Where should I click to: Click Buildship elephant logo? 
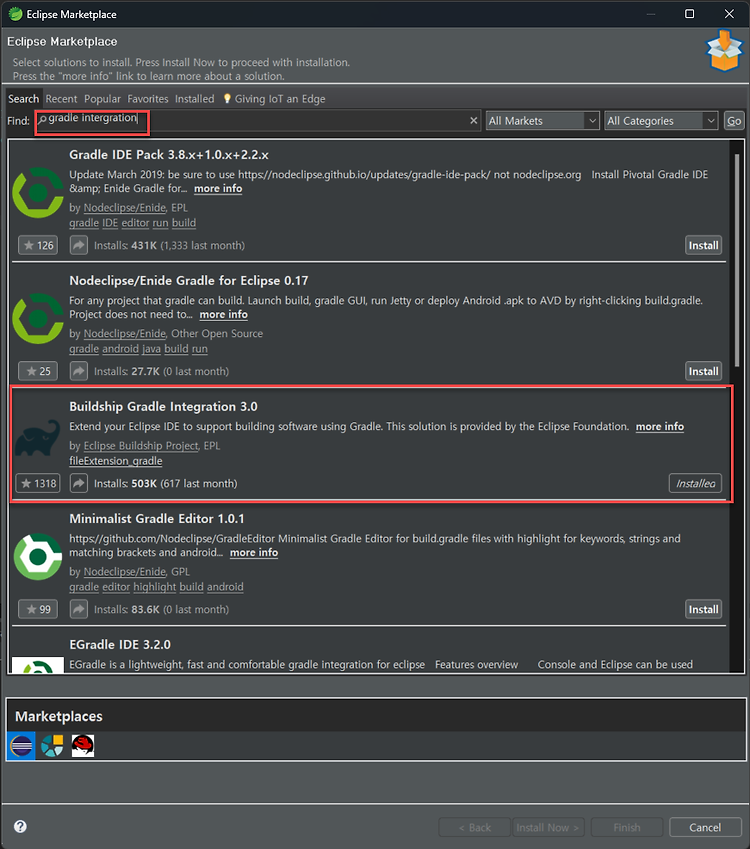pyautogui.click(x=38, y=437)
